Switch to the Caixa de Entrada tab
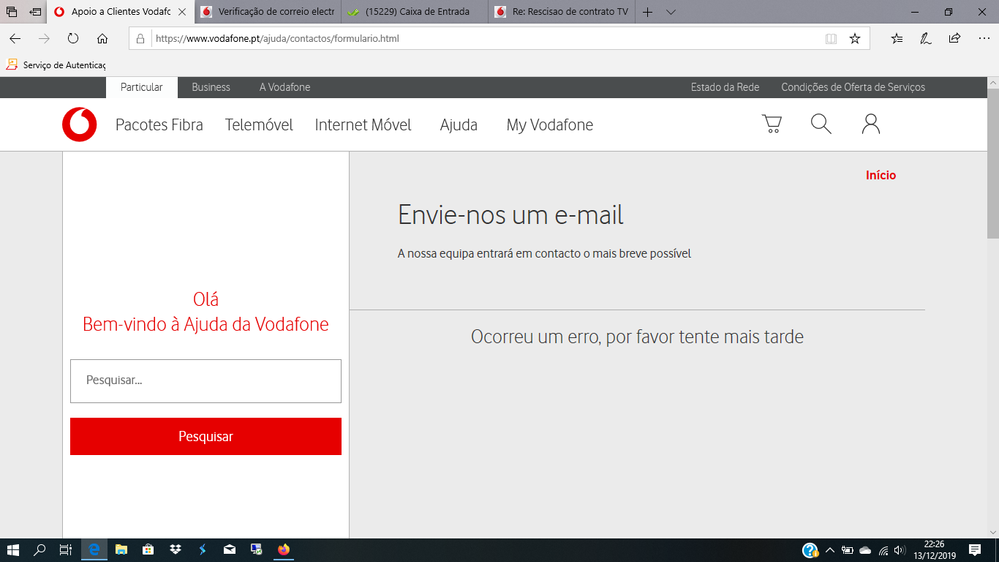 pyautogui.click(x=415, y=12)
